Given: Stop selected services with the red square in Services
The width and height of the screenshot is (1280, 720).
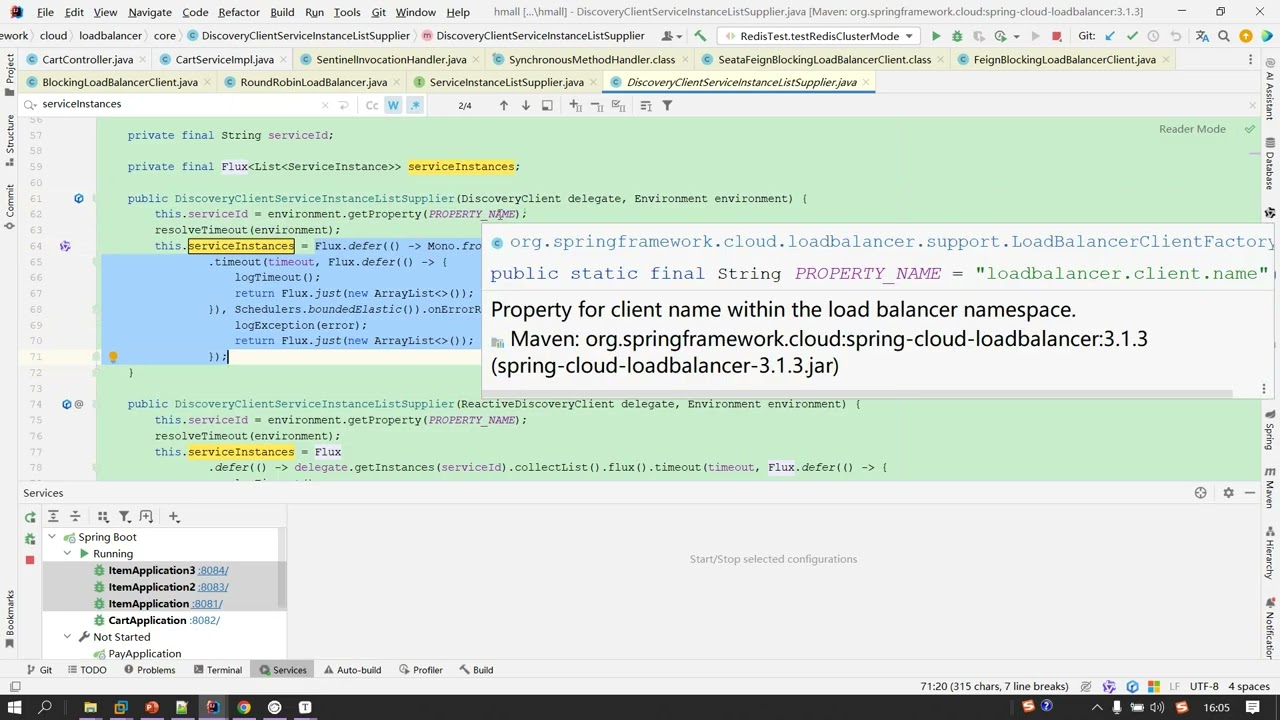Looking at the screenshot, I should (x=30, y=560).
